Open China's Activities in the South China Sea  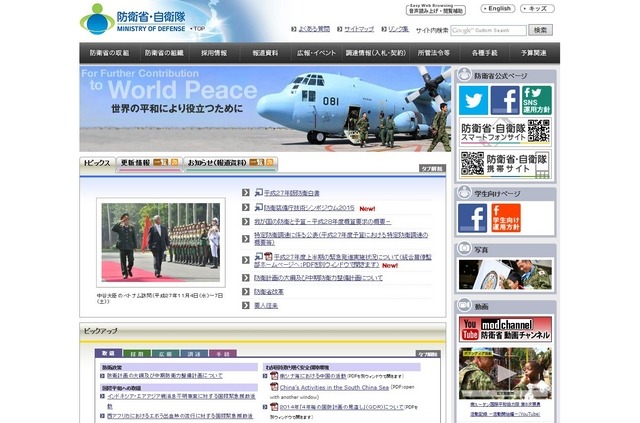[x=334, y=387]
